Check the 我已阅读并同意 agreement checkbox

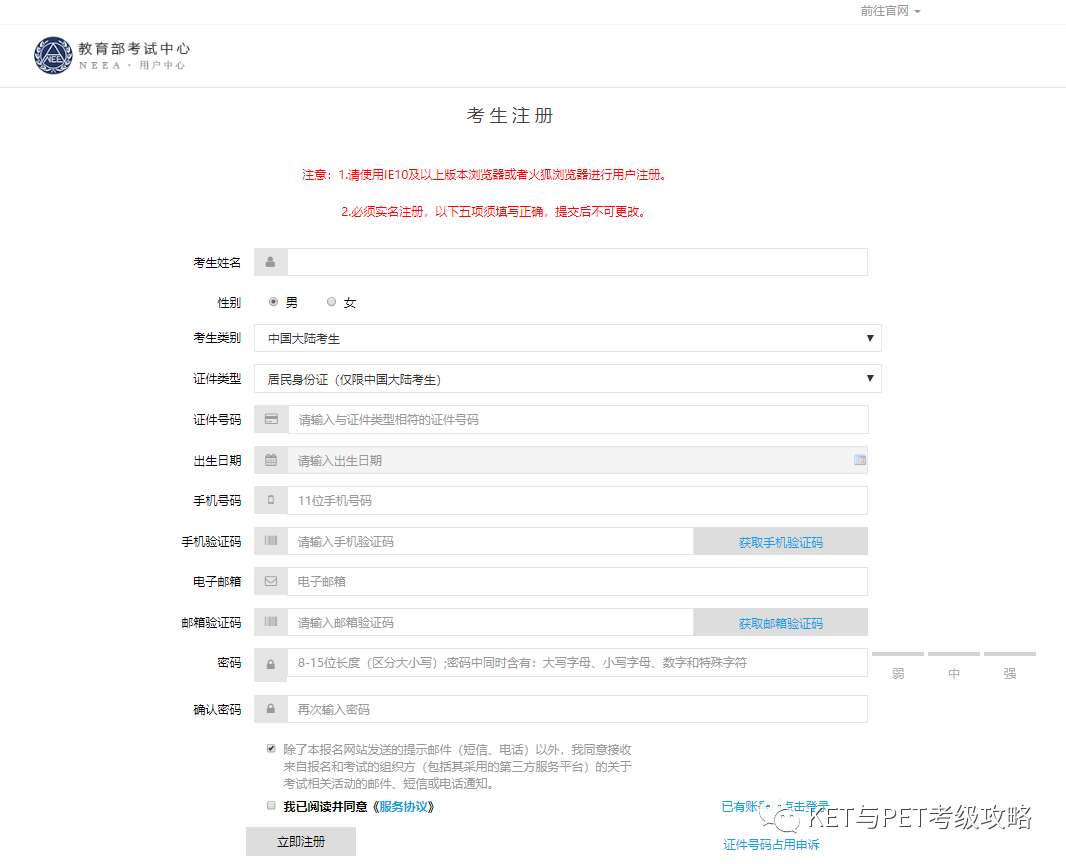coord(271,806)
